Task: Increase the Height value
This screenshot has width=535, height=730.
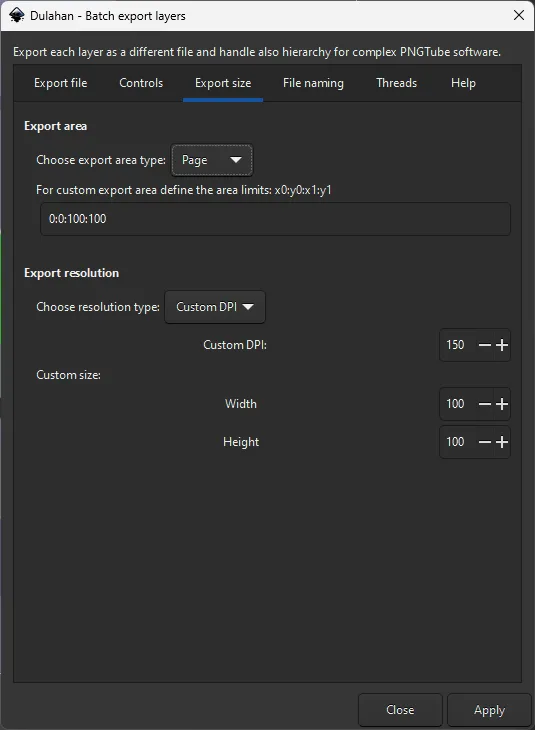Action: (x=502, y=442)
